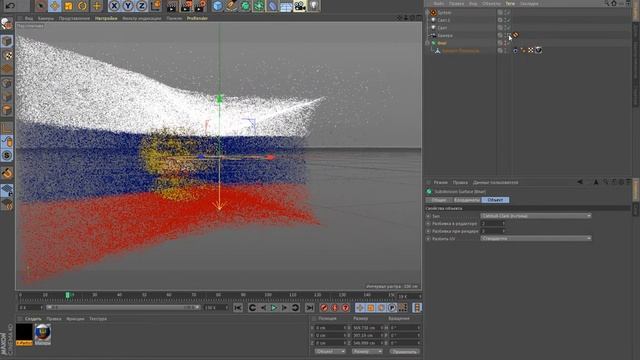This screenshot has width=640, height=360.
Task: Open the spline Pen tool icon
Action: click(x=231, y=6)
